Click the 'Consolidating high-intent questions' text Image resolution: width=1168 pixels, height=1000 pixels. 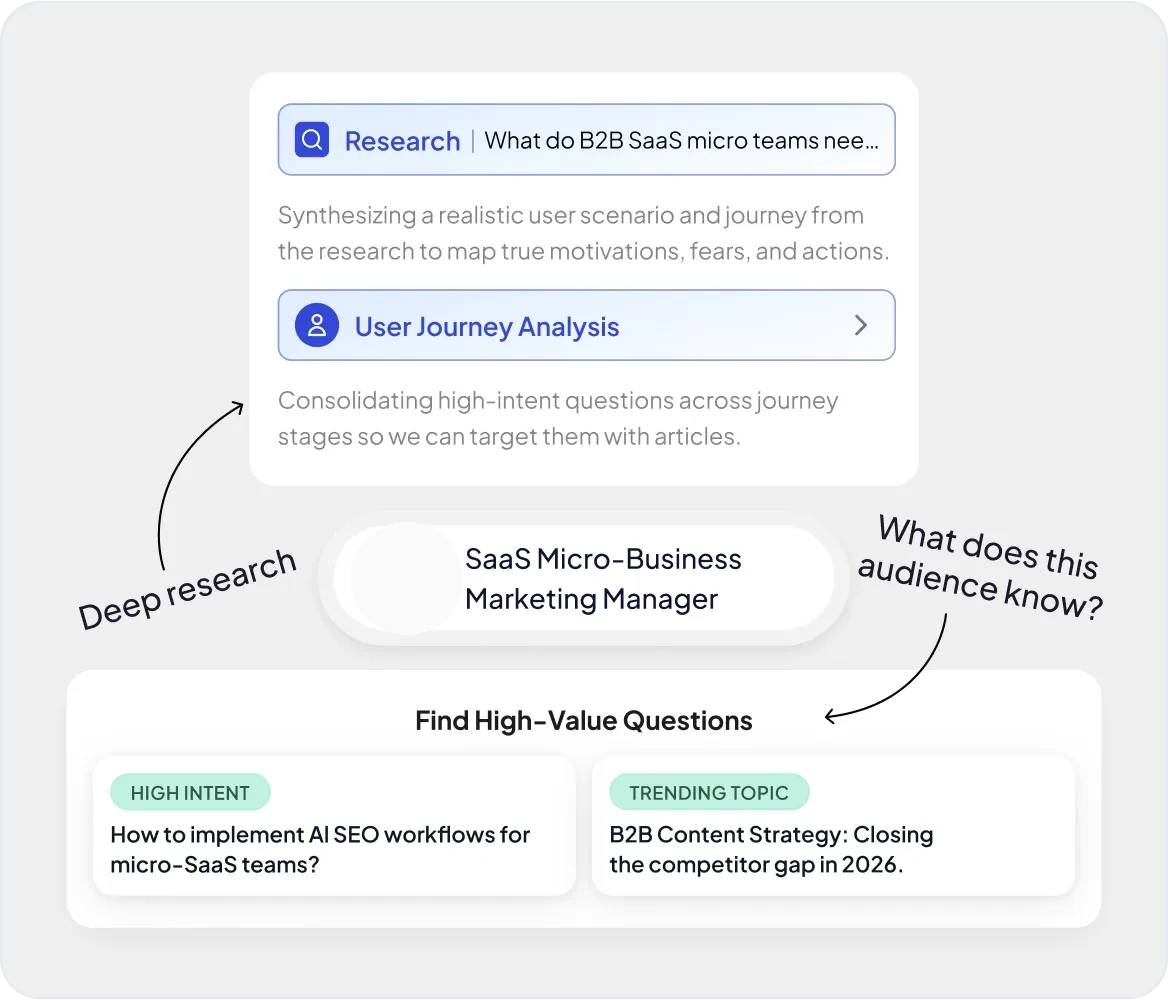558,418
